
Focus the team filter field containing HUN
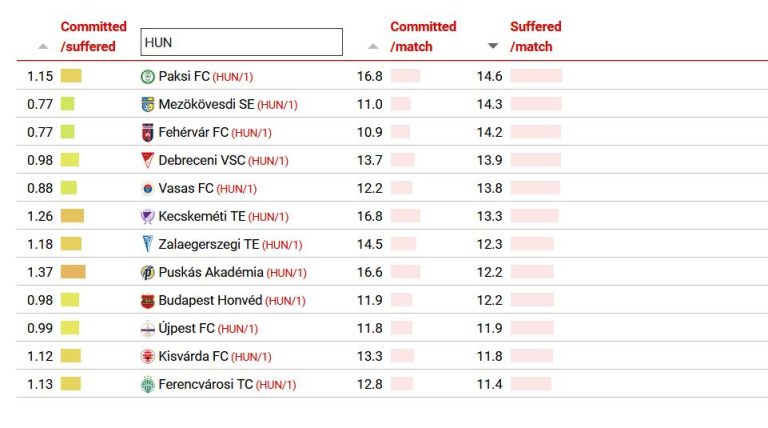[241, 42]
